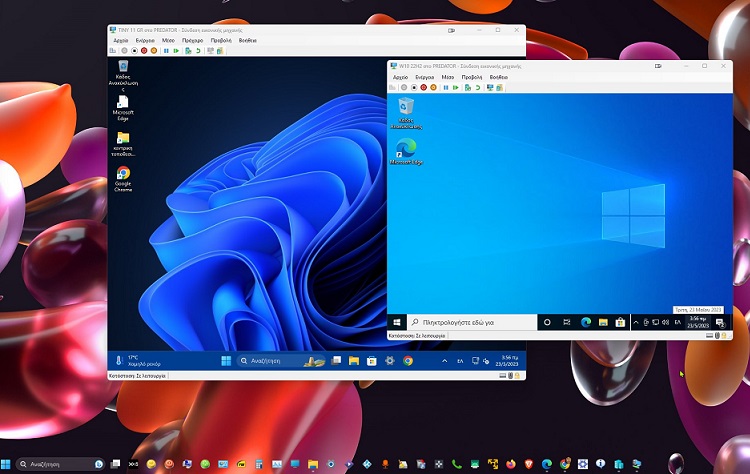Click Cortana circle in W10 22H2 guest taskbar
The height and width of the screenshot is (474, 750).
[547, 322]
